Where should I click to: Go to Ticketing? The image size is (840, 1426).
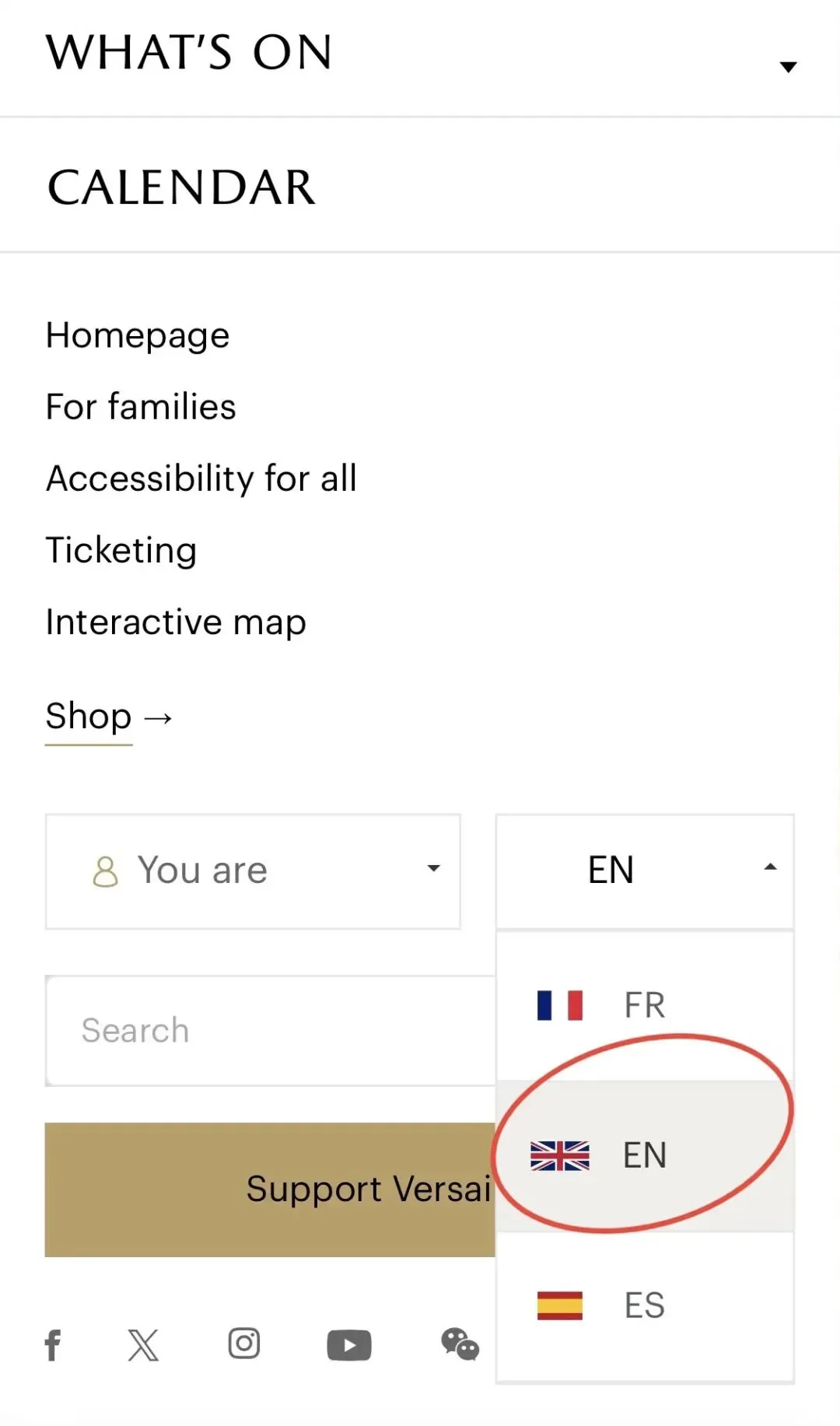coord(121,550)
